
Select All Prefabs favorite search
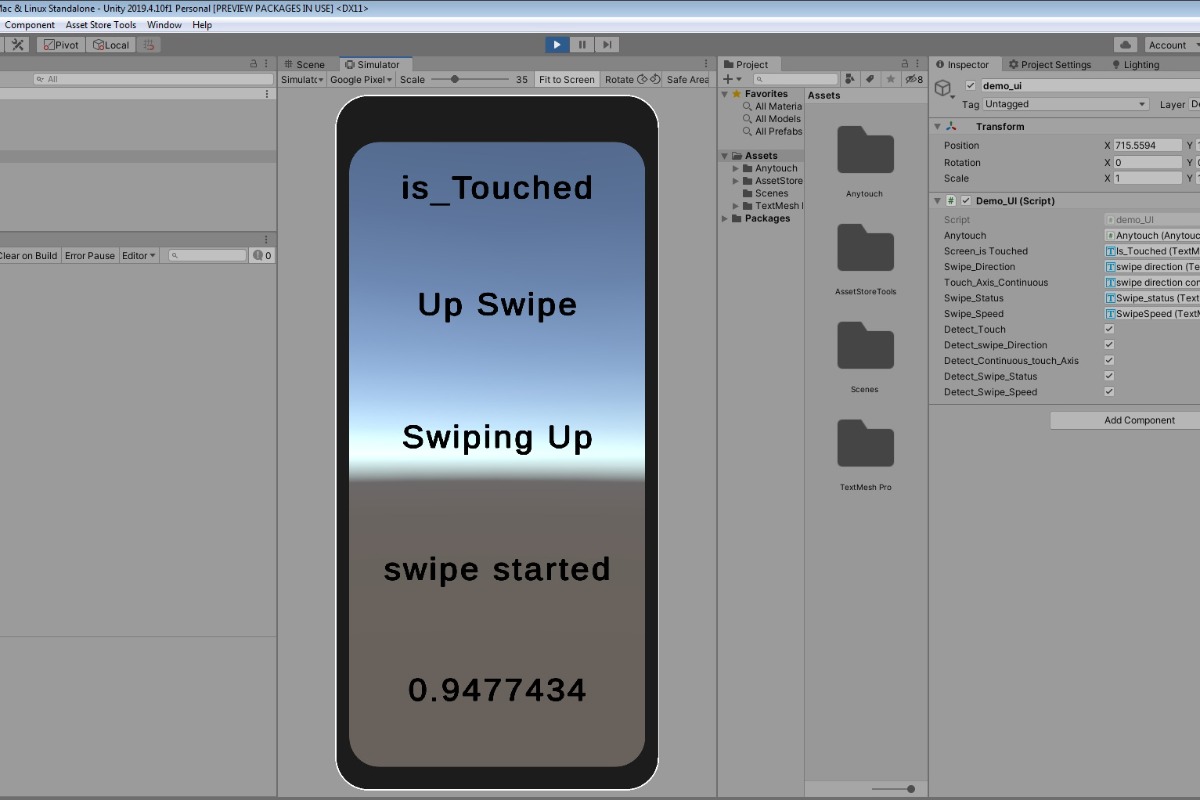pyautogui.click(x=778, y=131)
